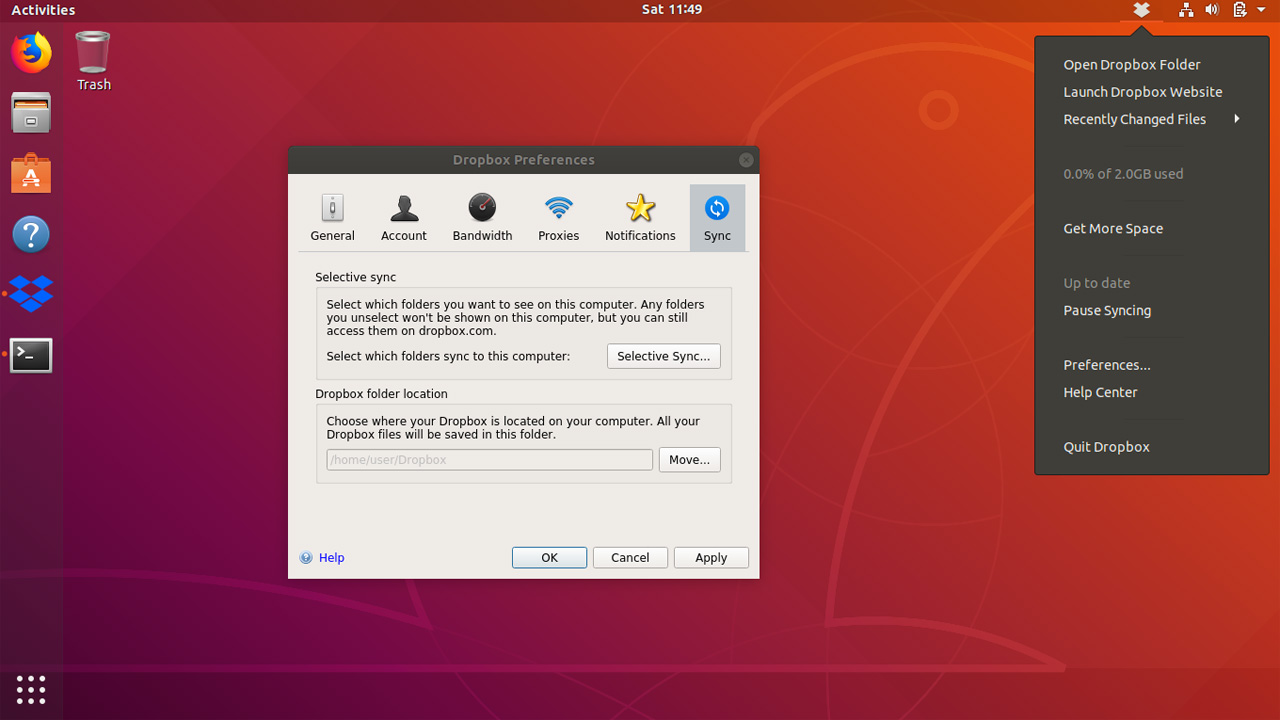Open the clock showing Sat 11:49
The image size is (1280, 720).
click(x=672, y=10)
